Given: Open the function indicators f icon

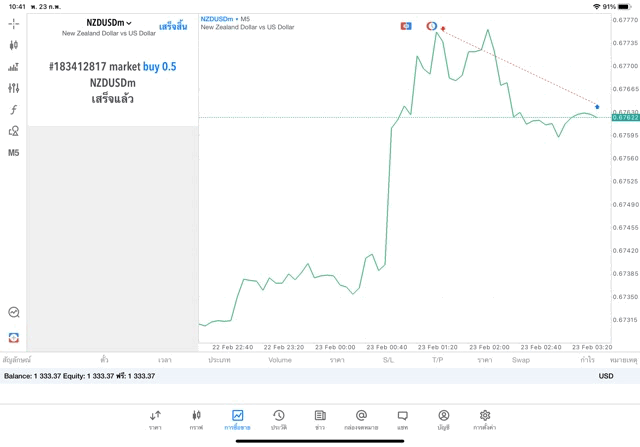Looking at the screenshot, I should [13, 109].
